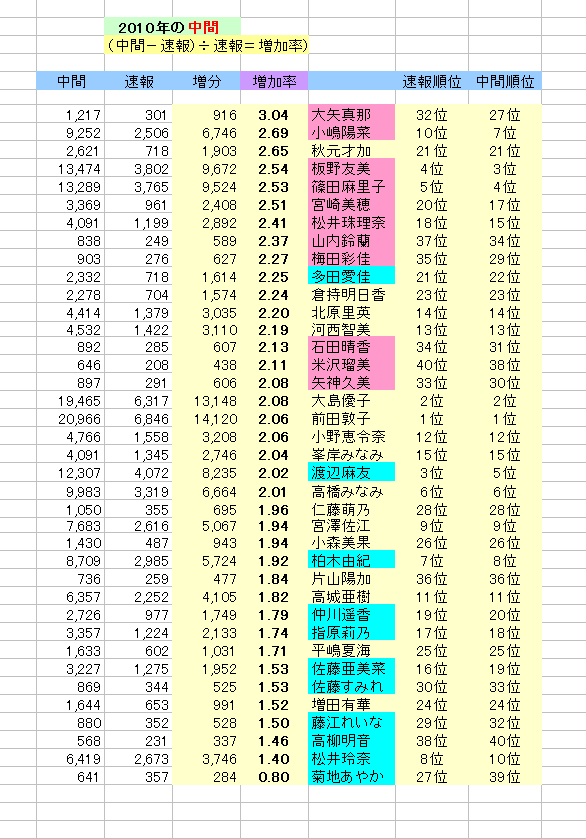Click the pink cell 板野友美
Viewport: 586px width, 839px height.
coord(352,168)
